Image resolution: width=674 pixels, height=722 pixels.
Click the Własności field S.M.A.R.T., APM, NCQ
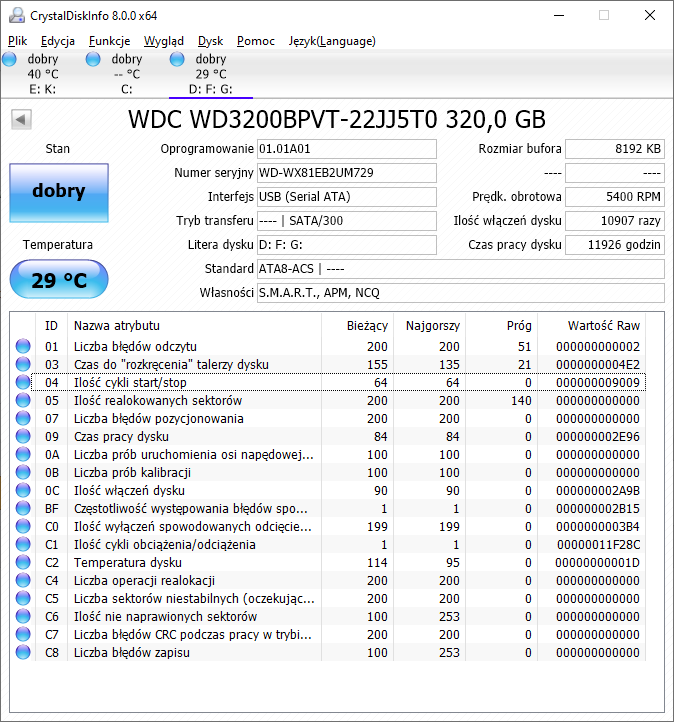(x=461, y=292)
